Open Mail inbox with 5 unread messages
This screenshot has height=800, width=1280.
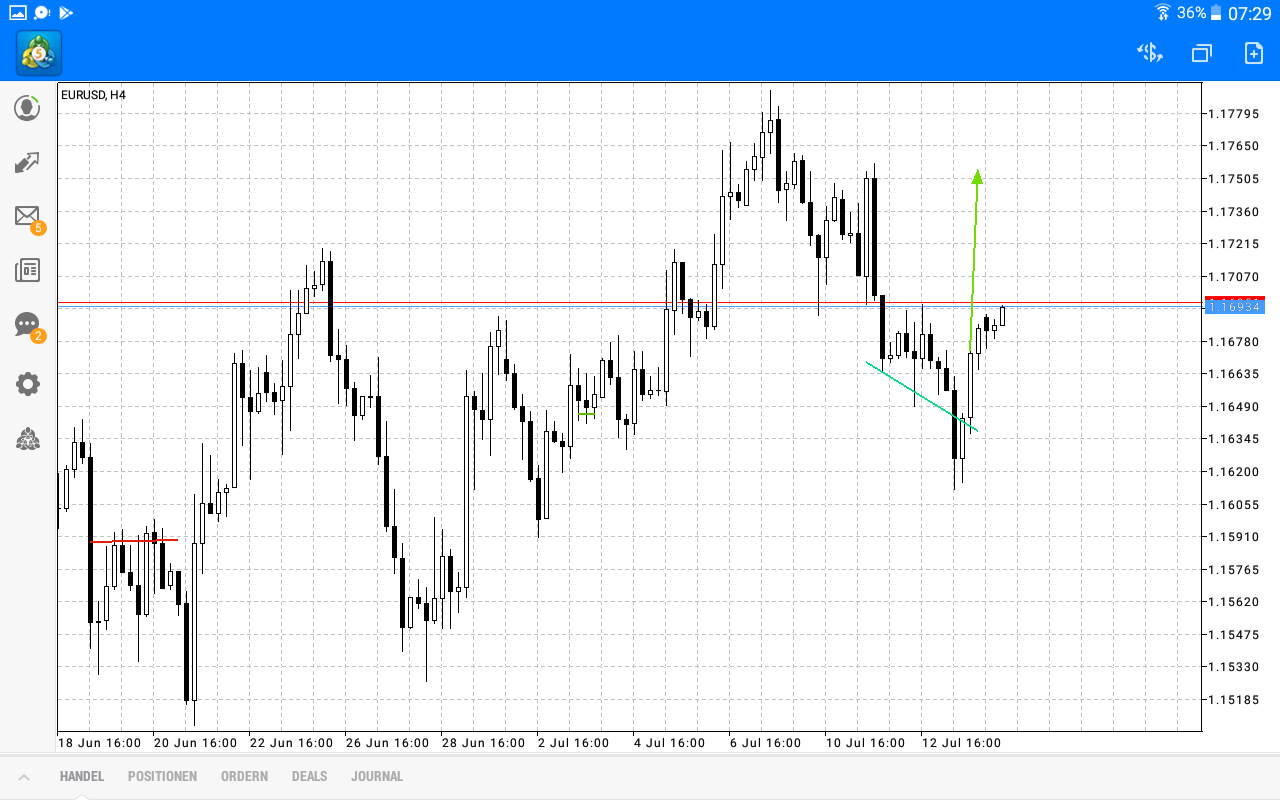pyautogui.click(x=27, y=216)
